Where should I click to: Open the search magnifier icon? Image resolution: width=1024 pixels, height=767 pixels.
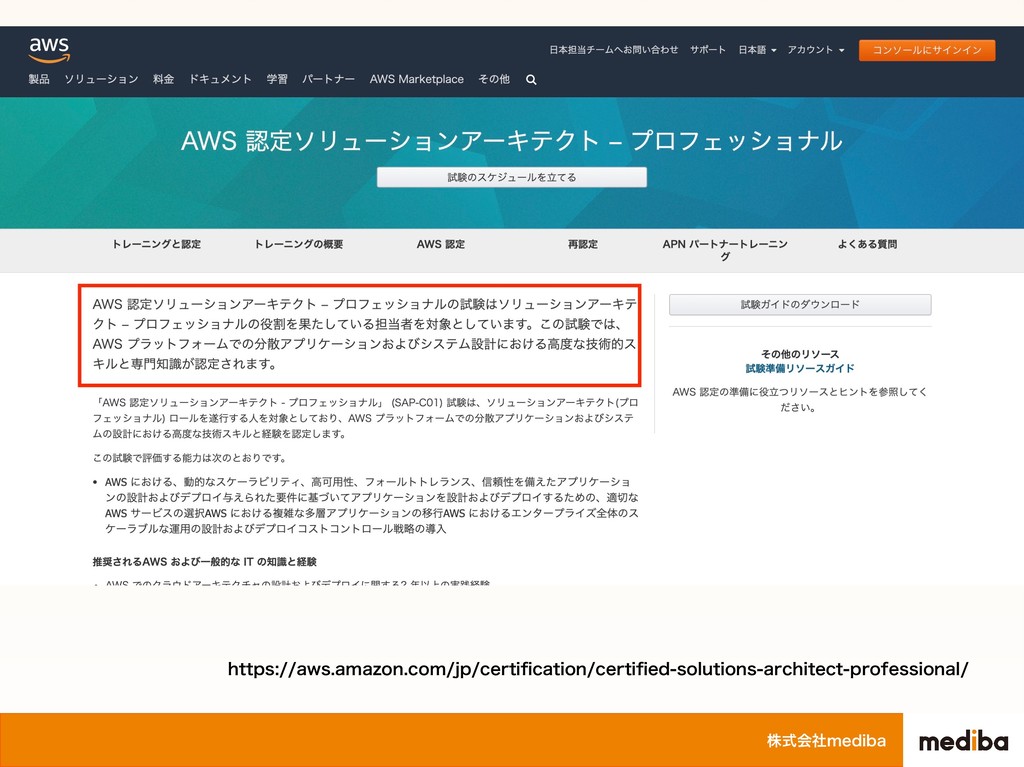[531, 80]
